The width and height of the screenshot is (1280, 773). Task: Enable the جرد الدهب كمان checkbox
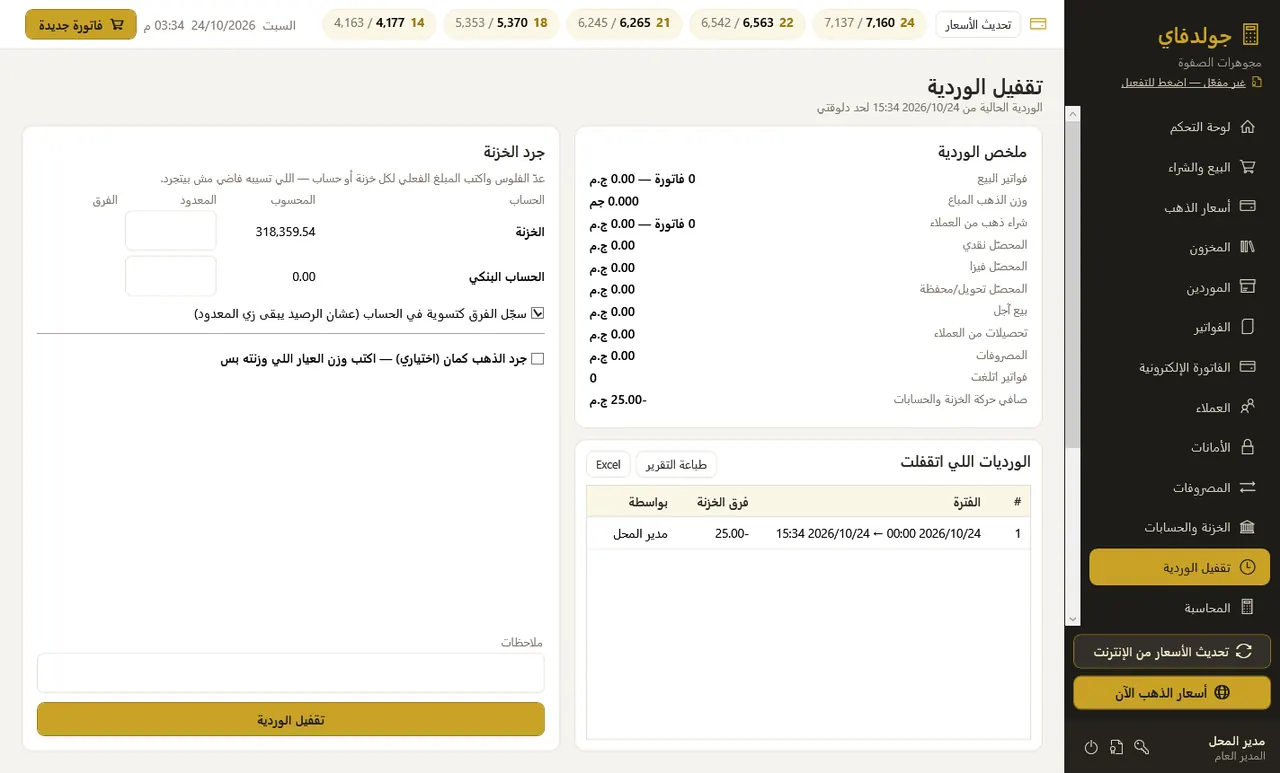[x=538, y=359]
